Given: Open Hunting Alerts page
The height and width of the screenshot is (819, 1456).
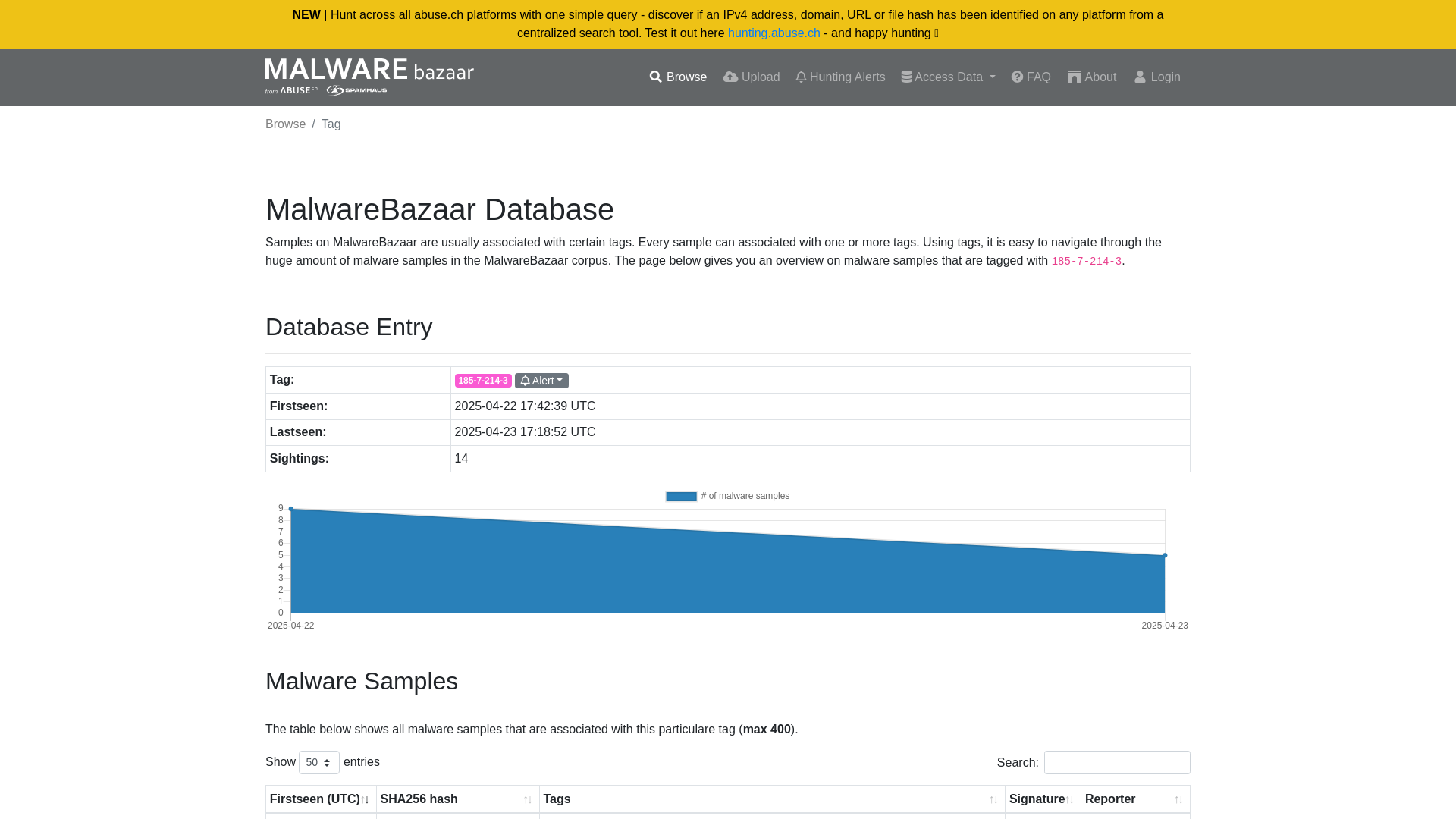Looking at the screenshot, I should [840, 77].
